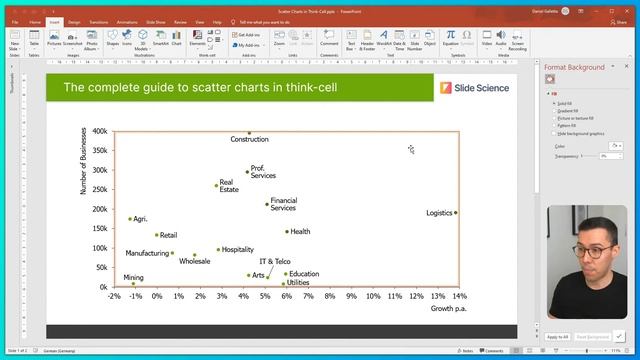Insert 3D Models
The height and width of the screenshot is (360, 640).
142,40
